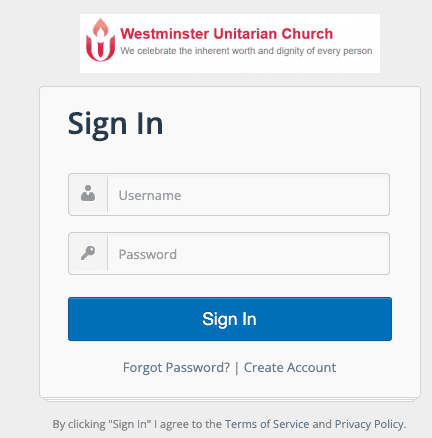Focus the Username input field
This screenshot has height=438, width=432.
click(x=248, y=195)
